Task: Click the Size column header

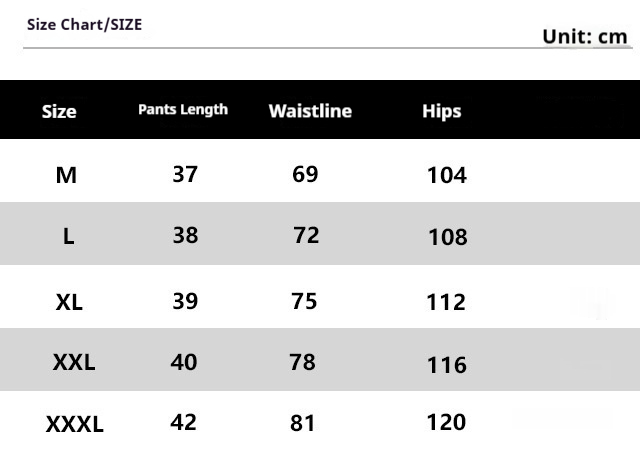Action: 59,111
